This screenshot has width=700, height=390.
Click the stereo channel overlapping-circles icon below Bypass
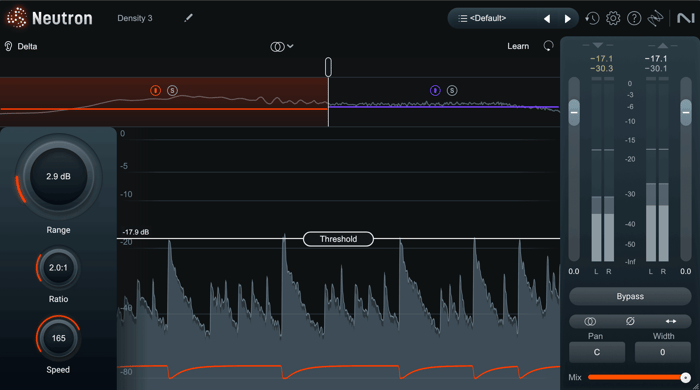(590, 321)
